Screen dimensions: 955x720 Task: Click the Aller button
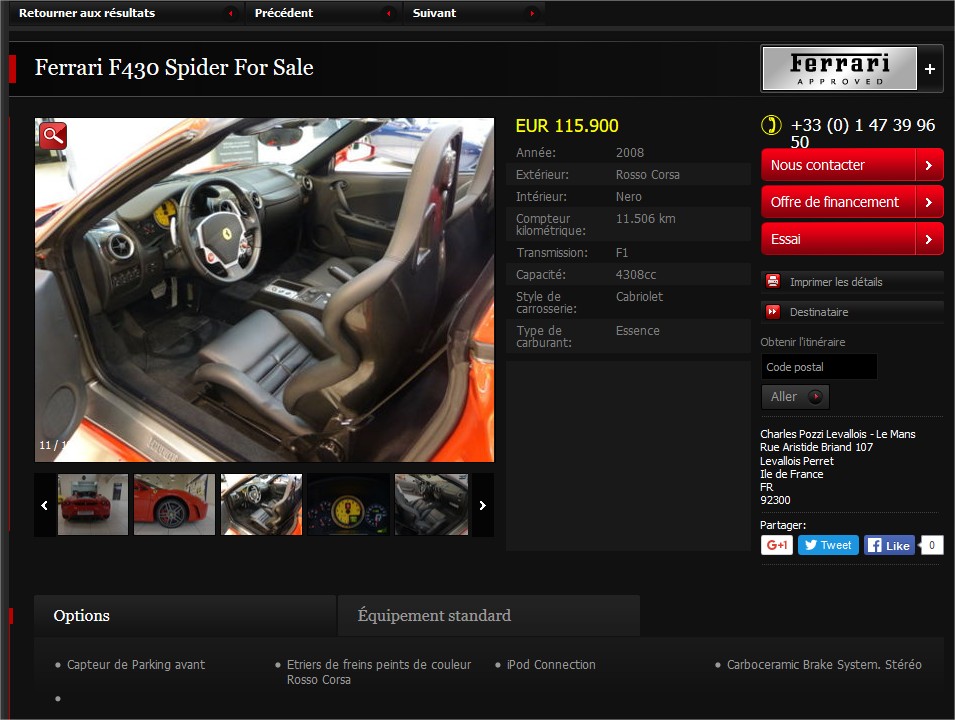[795, 397]
